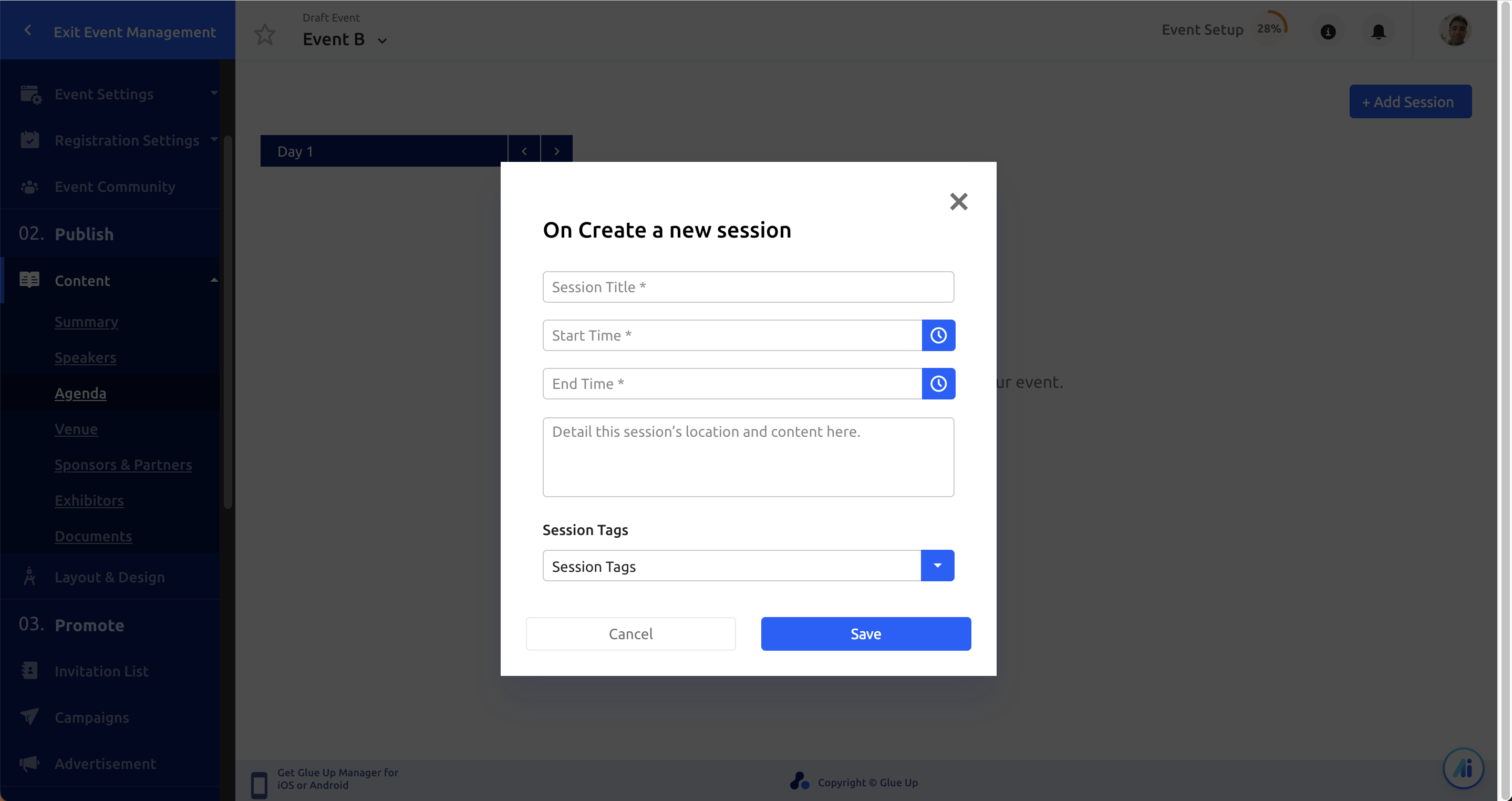1512x801 pixels.
Task: Click the Exit Event Management back arrow
Action: (x=28, y=30)
